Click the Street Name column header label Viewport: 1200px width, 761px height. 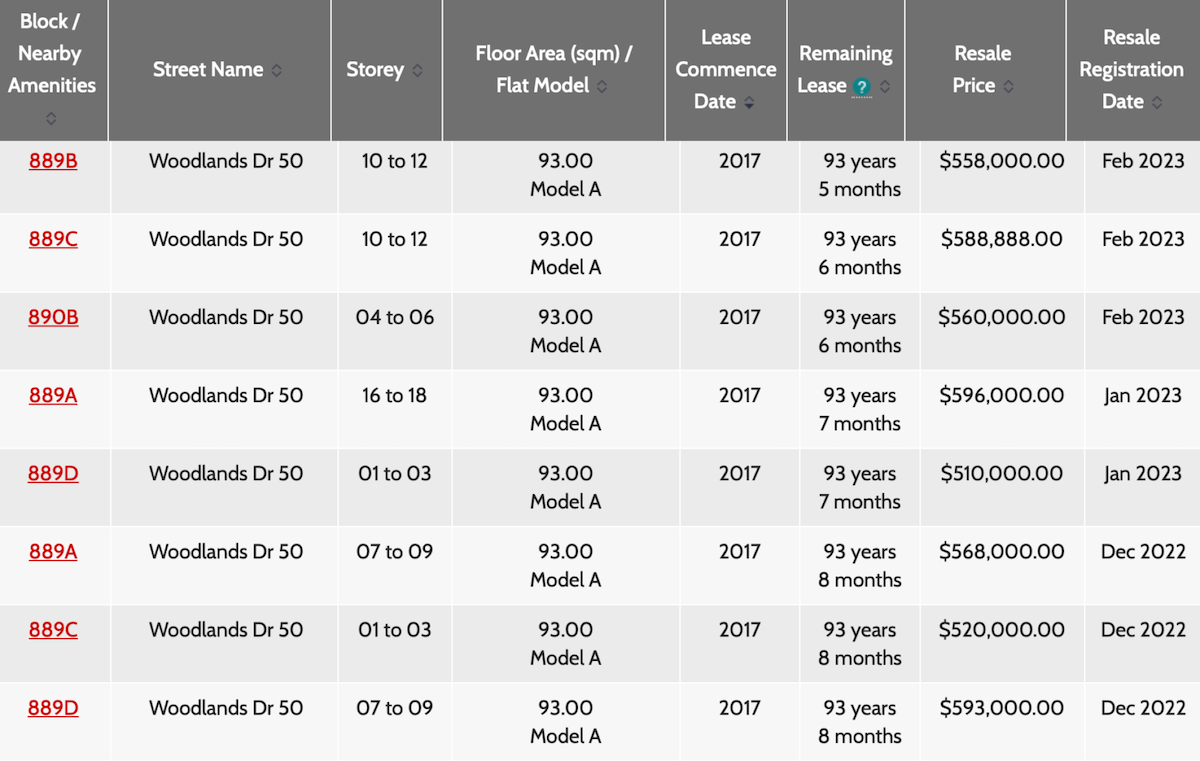tap(208, 70)
